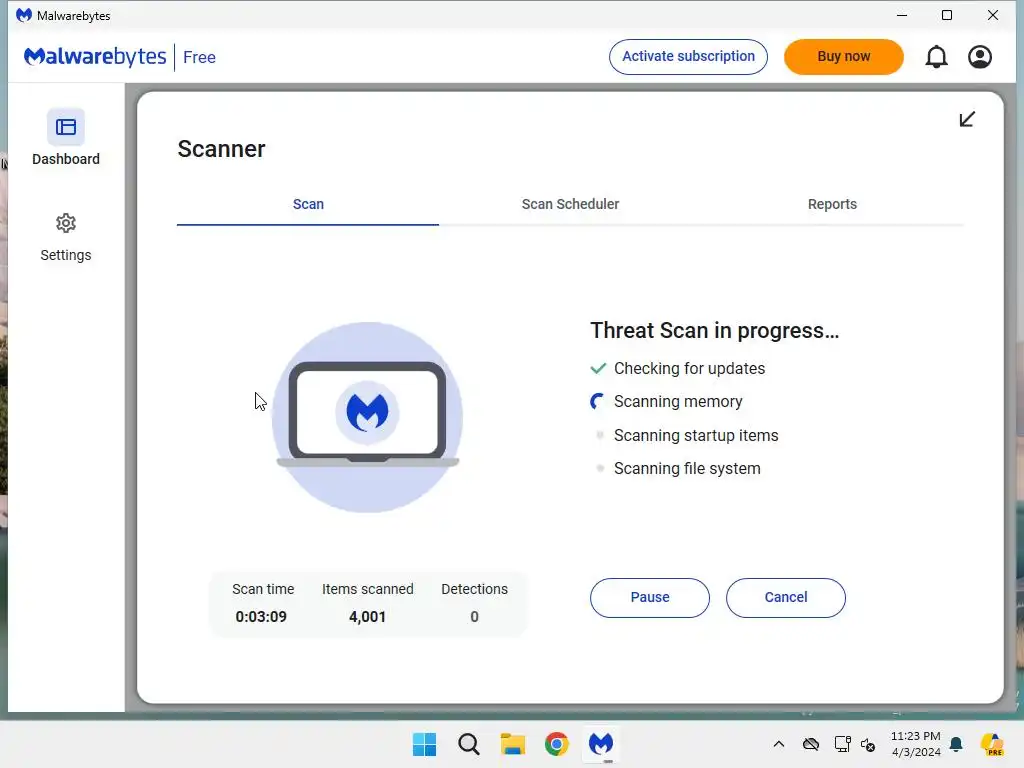Click the scan time value 0:03:09
The image size is (1024, 768).
pos(261,616)
